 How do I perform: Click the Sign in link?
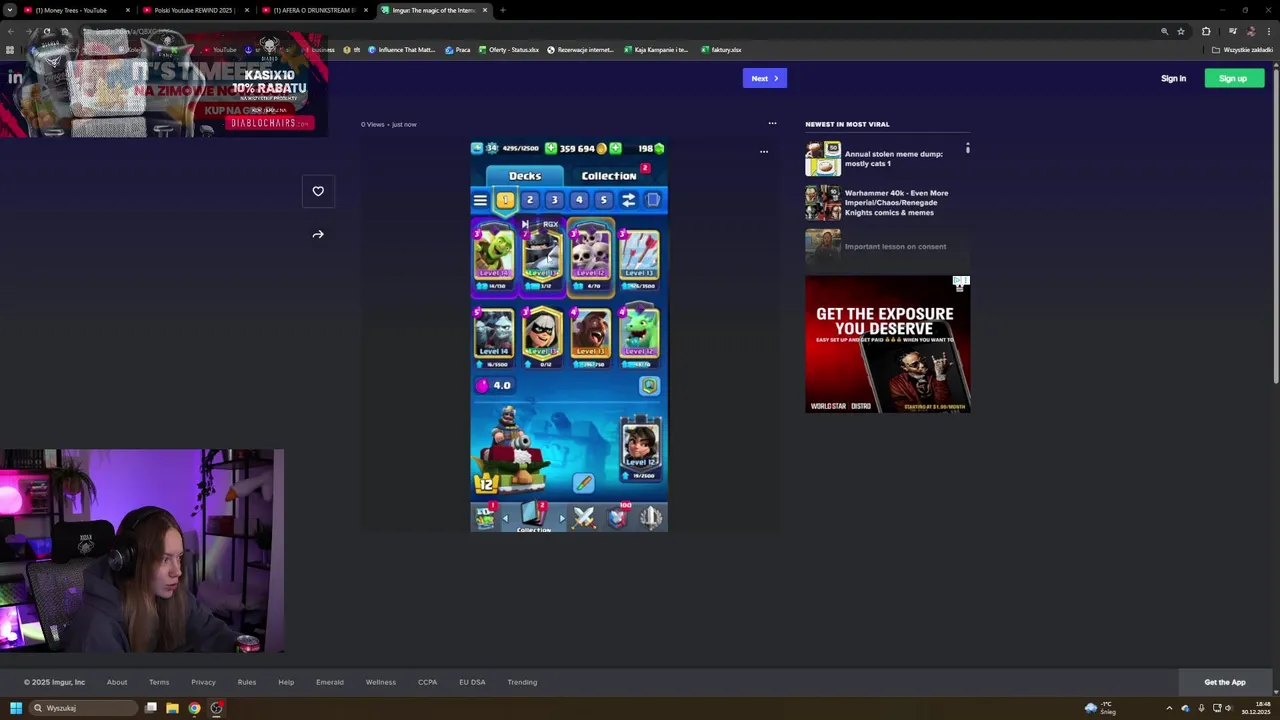click(x=1173, y=78)
